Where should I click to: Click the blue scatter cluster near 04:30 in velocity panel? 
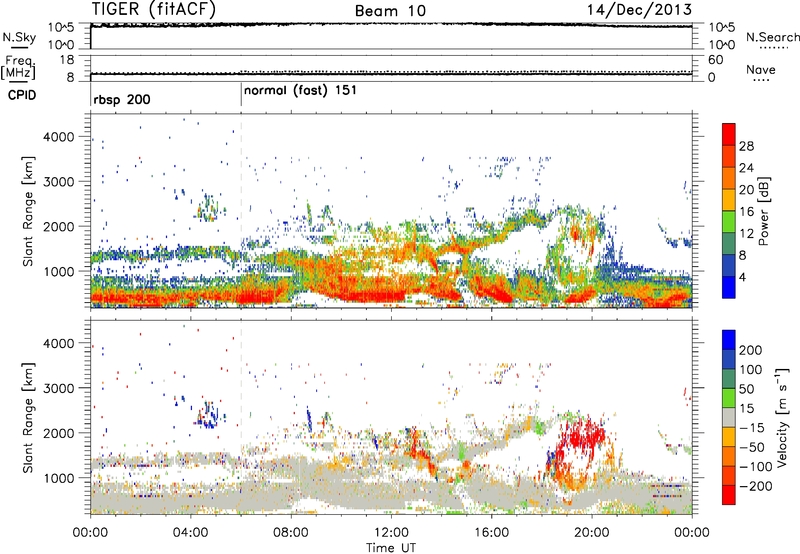209,415
